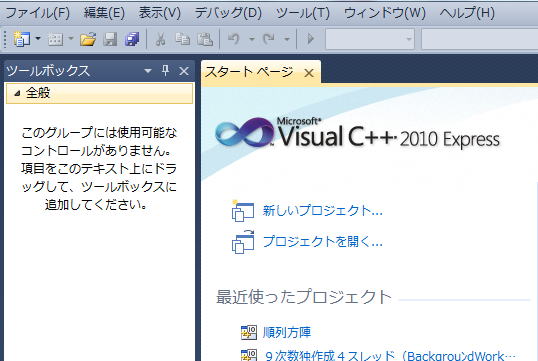Open the toolbox window position dropdown arrow
The image size is (538, 361).
click(x=148, y=71)
